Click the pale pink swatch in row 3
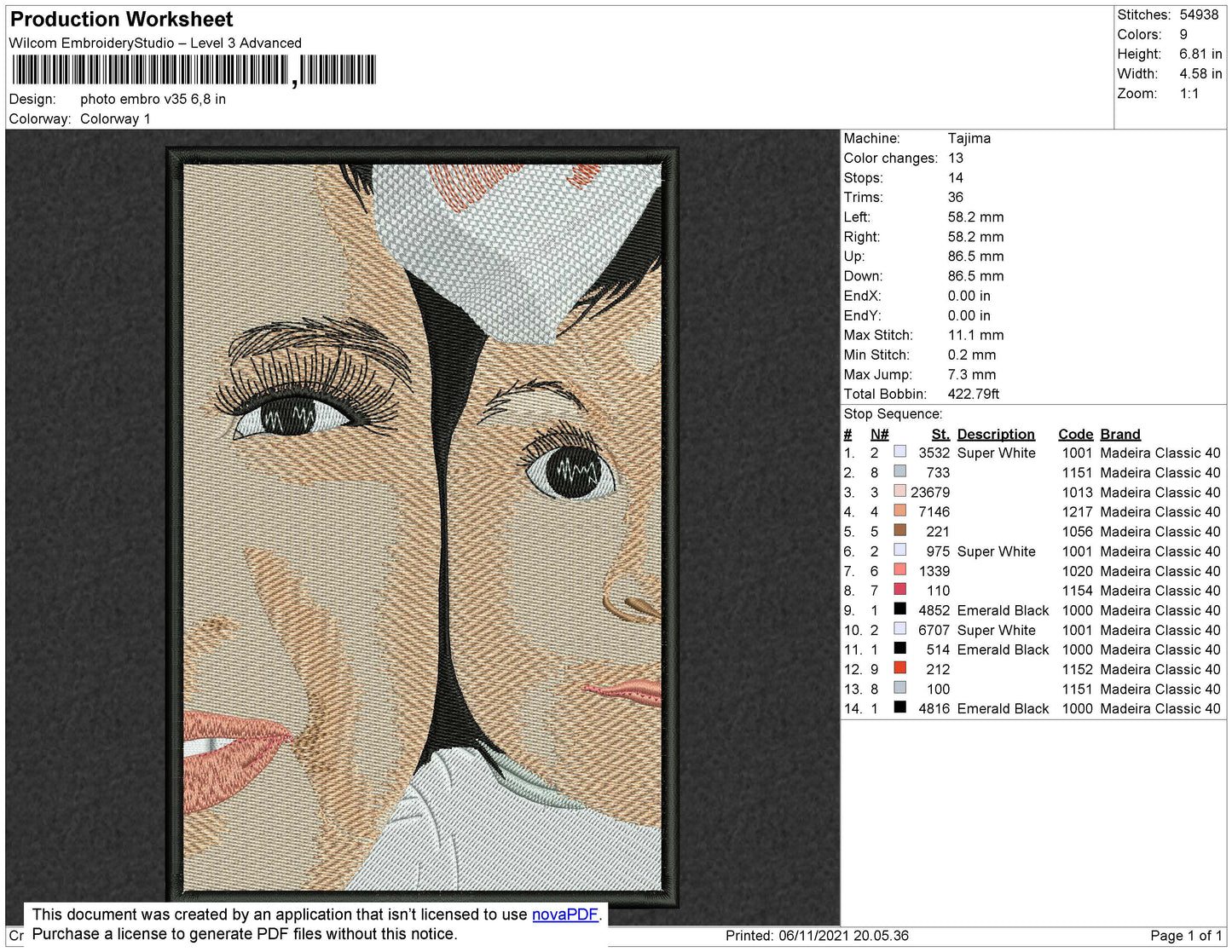This screenshot has height=952, width=1232. pyautogui.click(x=899, y=491)
